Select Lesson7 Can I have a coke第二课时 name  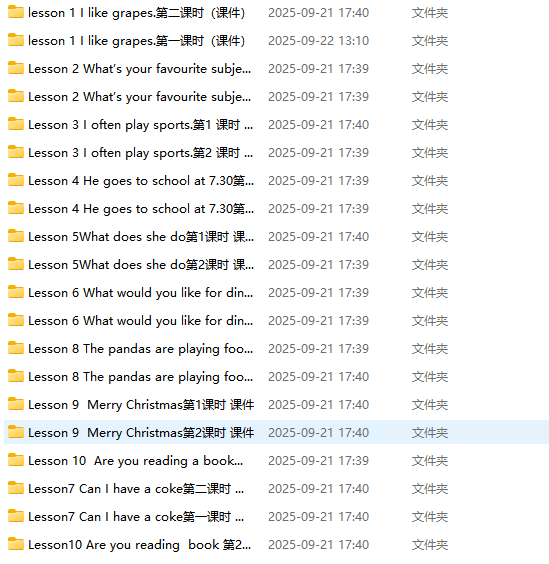pyautogui.click(x=136, y=488)
